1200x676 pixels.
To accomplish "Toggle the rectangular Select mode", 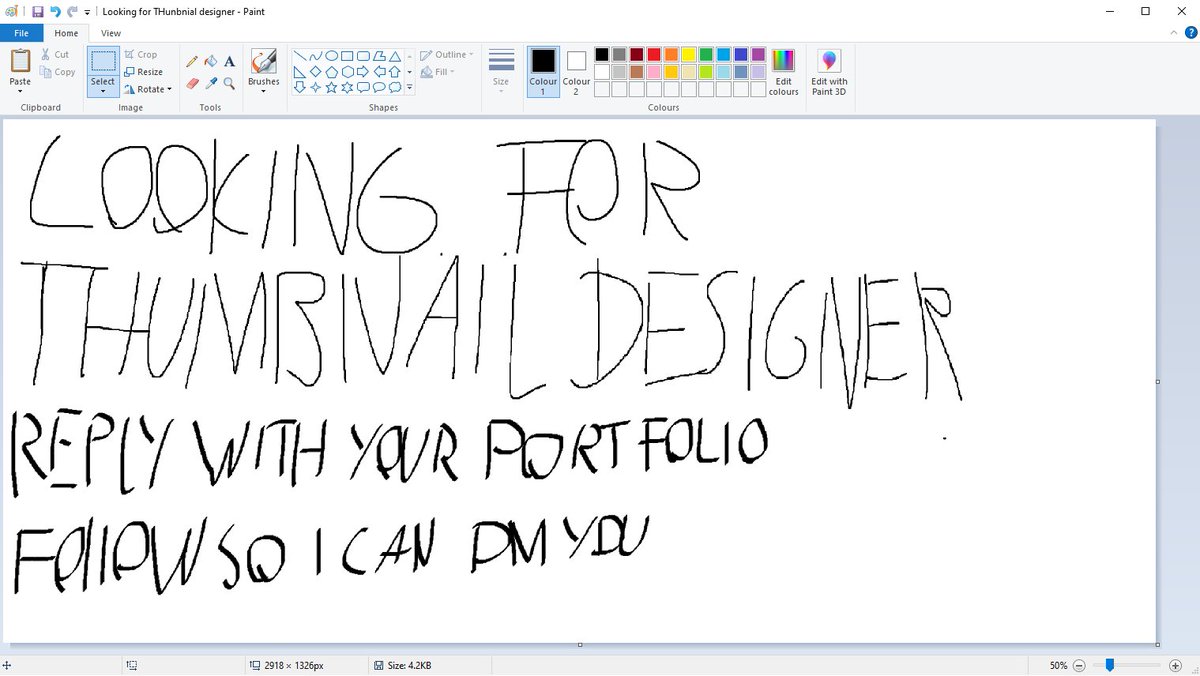I will click(103, 60).
